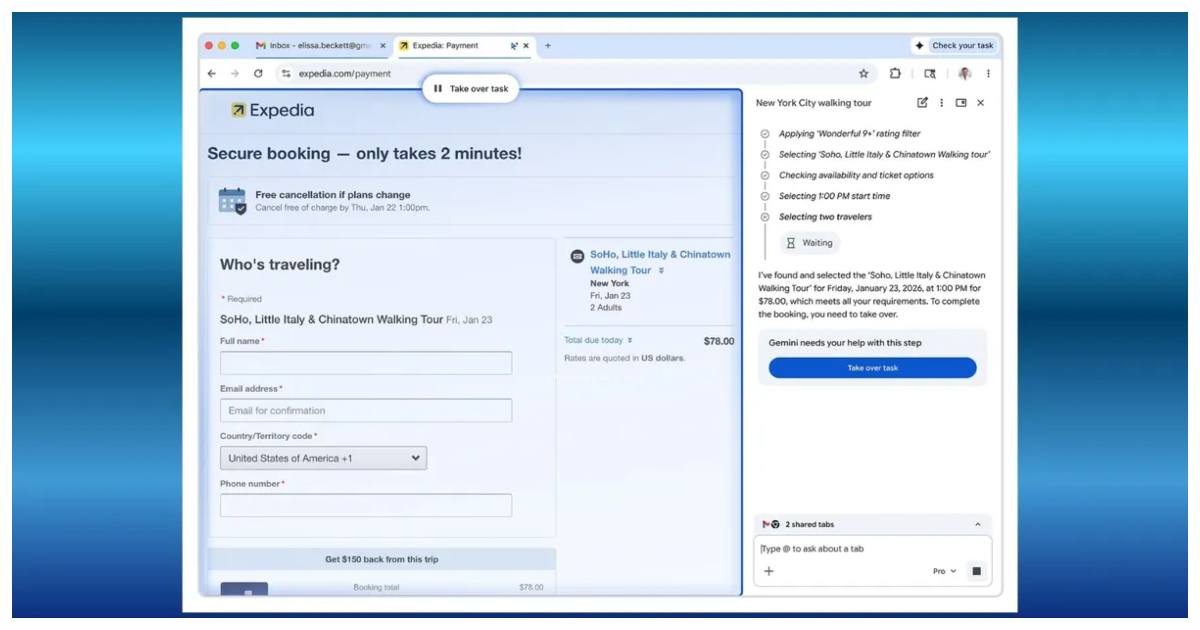Click the free cancellation calendar icon
1200x630 pixels.
pos(232,201)
